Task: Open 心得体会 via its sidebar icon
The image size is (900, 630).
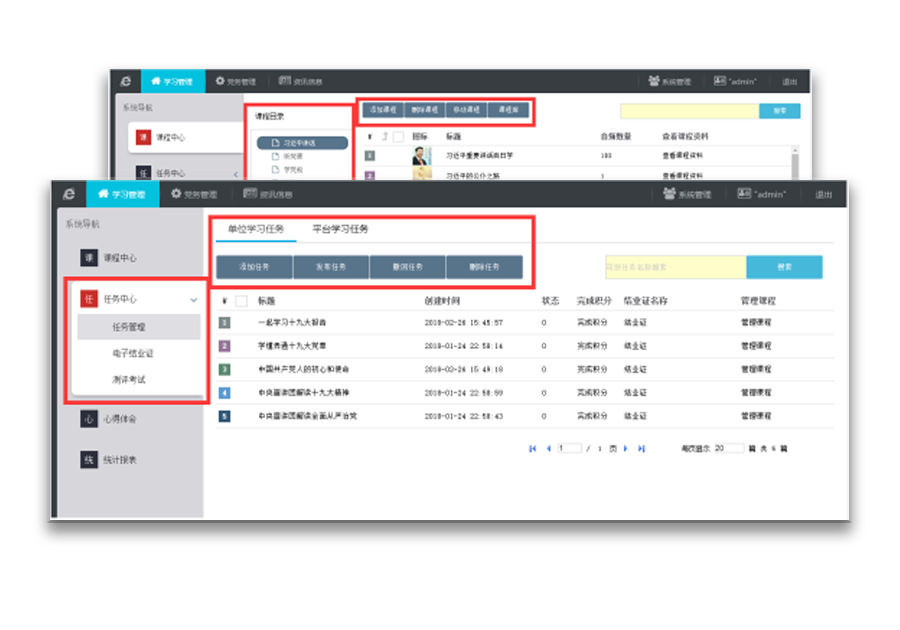Action: pyautogui.click(x=89, y=419)
